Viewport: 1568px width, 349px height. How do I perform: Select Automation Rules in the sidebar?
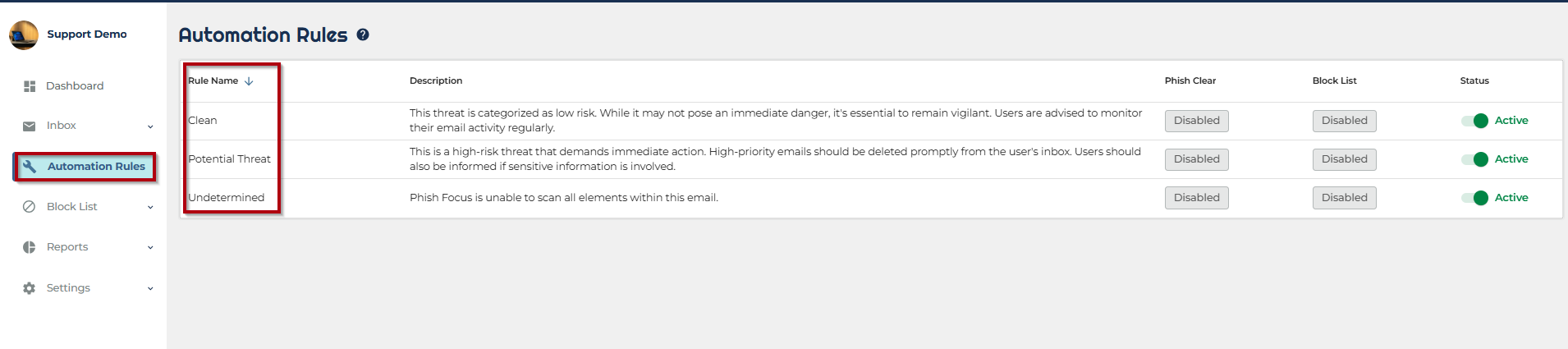pos(96,166)
